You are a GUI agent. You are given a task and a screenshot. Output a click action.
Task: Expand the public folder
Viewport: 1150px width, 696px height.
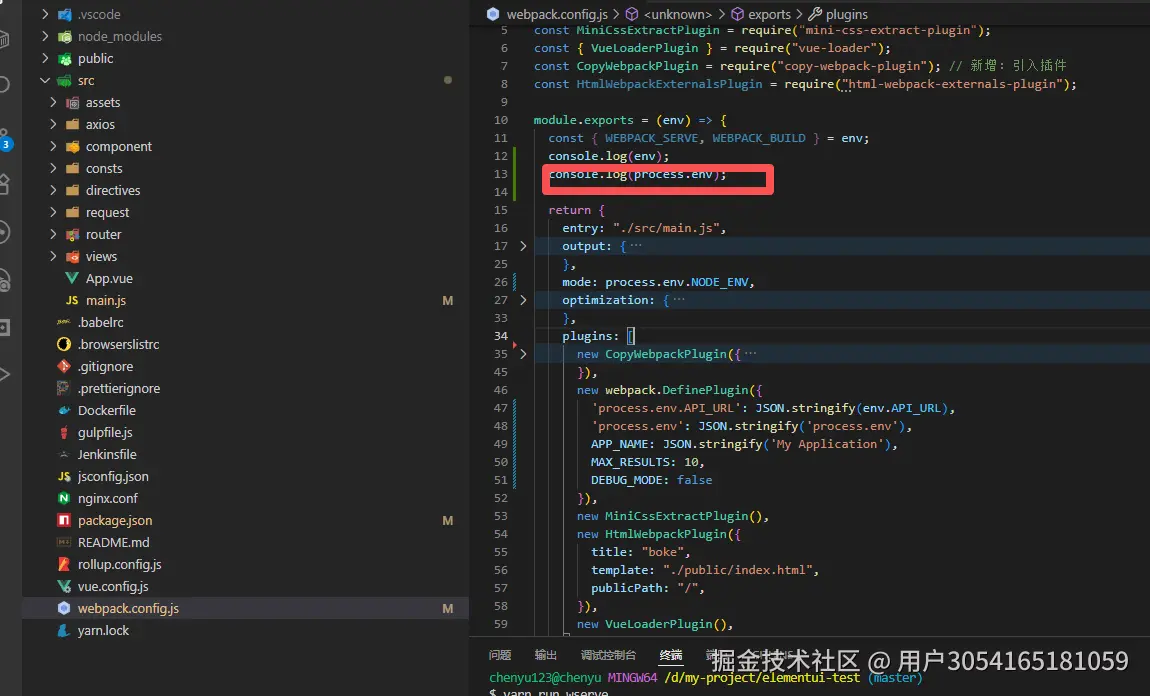pos(45,58)
